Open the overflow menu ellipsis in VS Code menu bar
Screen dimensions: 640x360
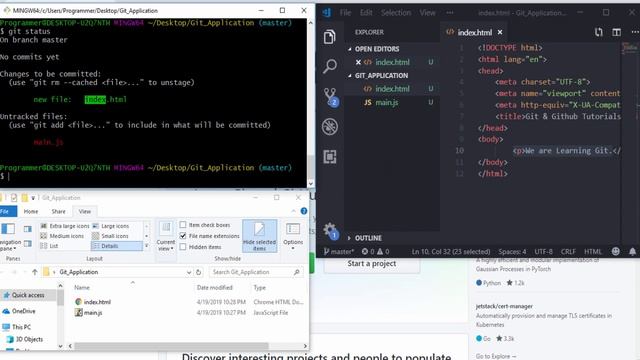(450, 13)
